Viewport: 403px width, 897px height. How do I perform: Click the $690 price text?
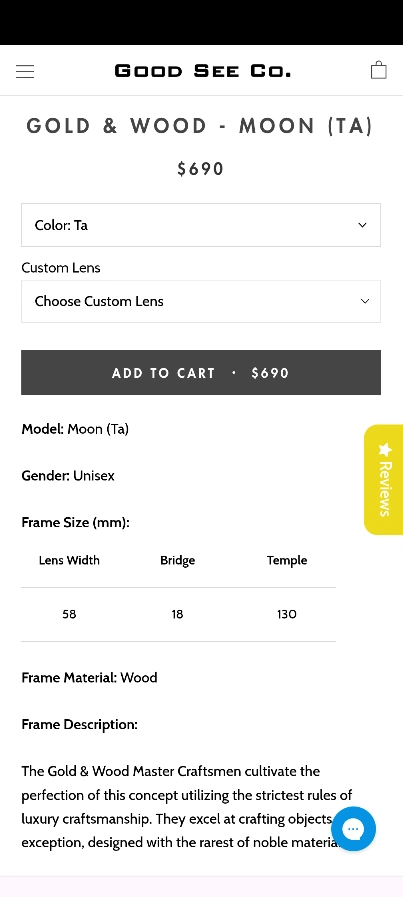pos(200,169)
